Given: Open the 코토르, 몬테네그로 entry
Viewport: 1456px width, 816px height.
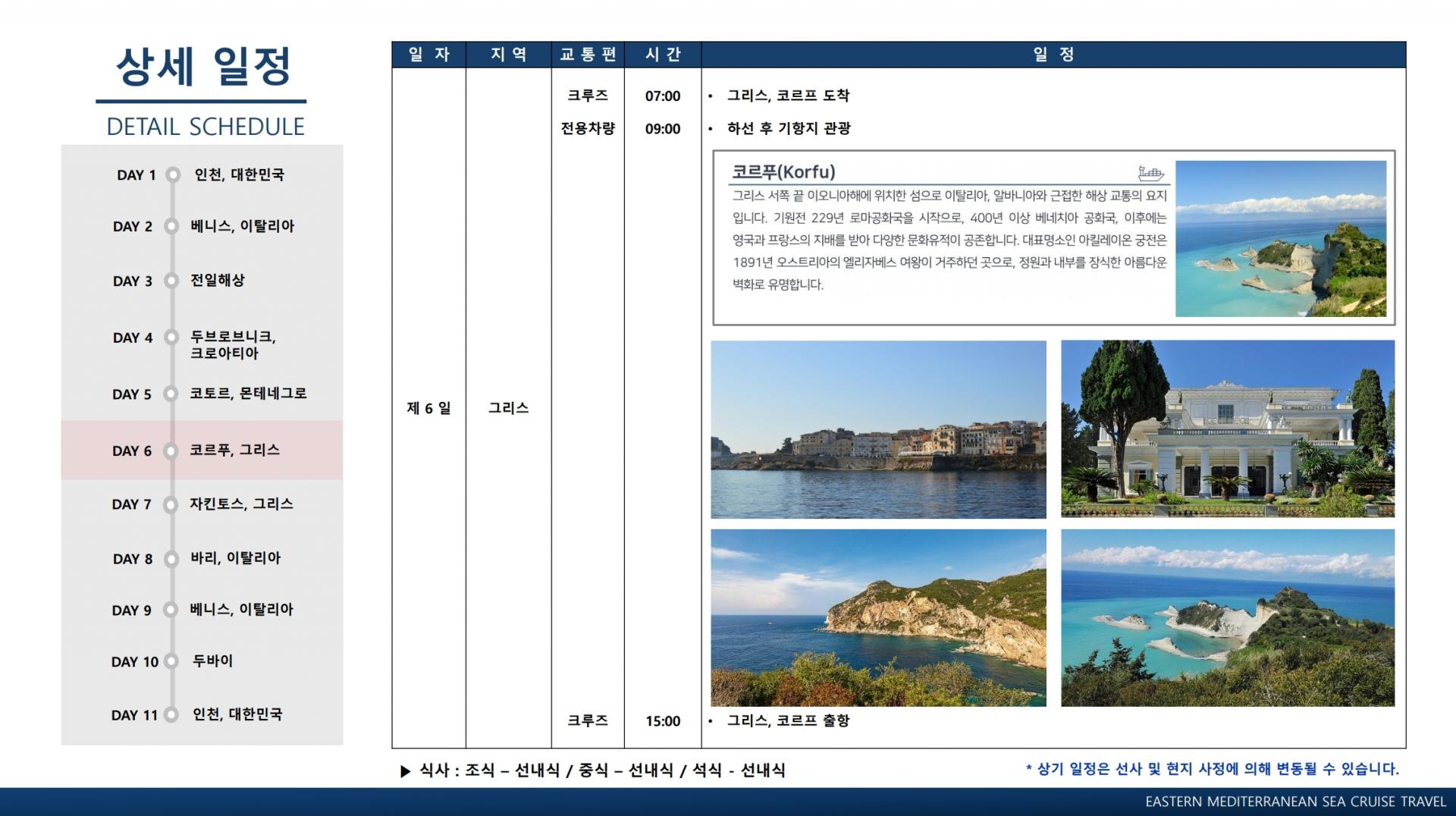Looking at the screenshot, I should (249, 394).
